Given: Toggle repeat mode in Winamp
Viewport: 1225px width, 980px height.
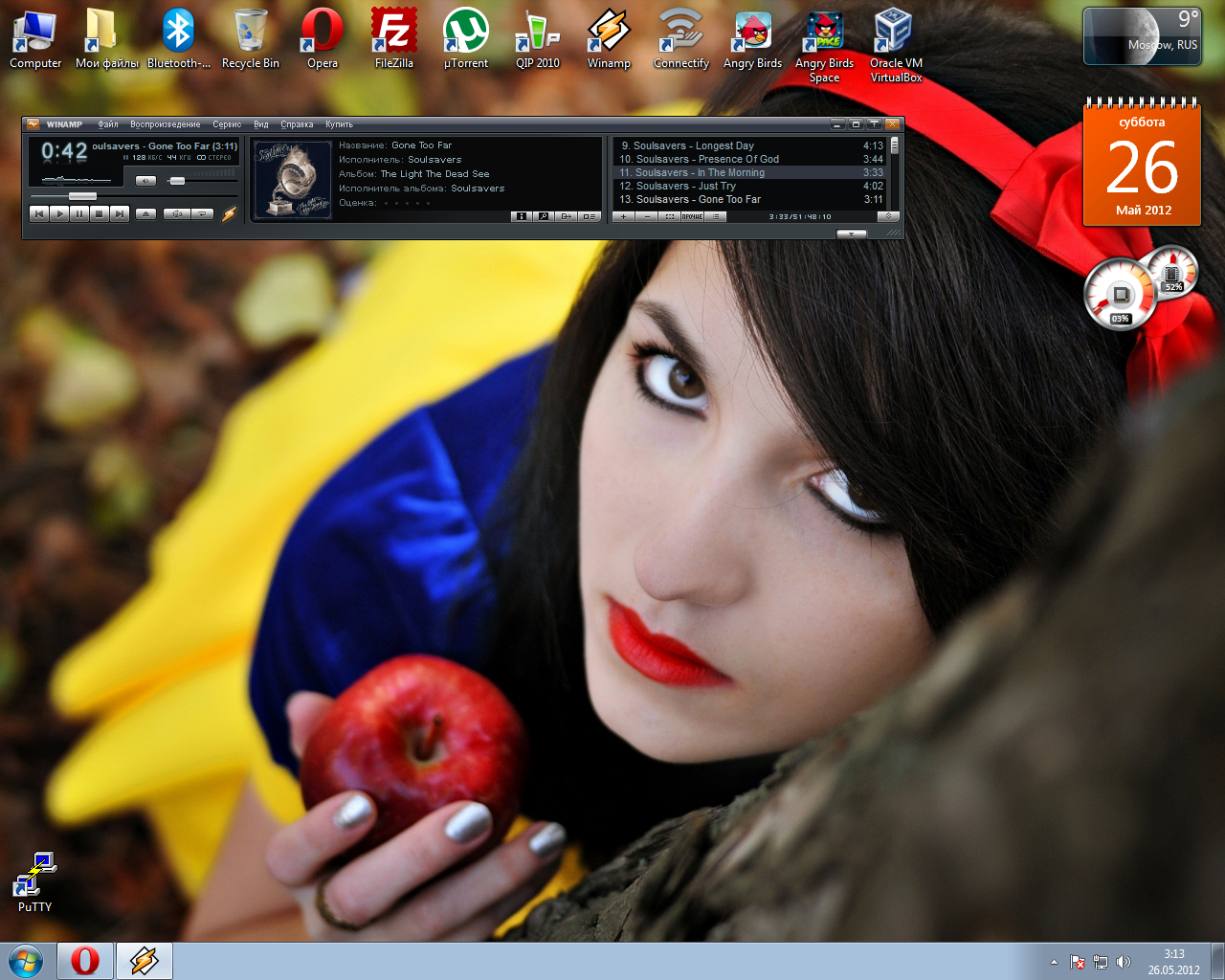Looking at the screenshot, I should [x=202, y=213].
